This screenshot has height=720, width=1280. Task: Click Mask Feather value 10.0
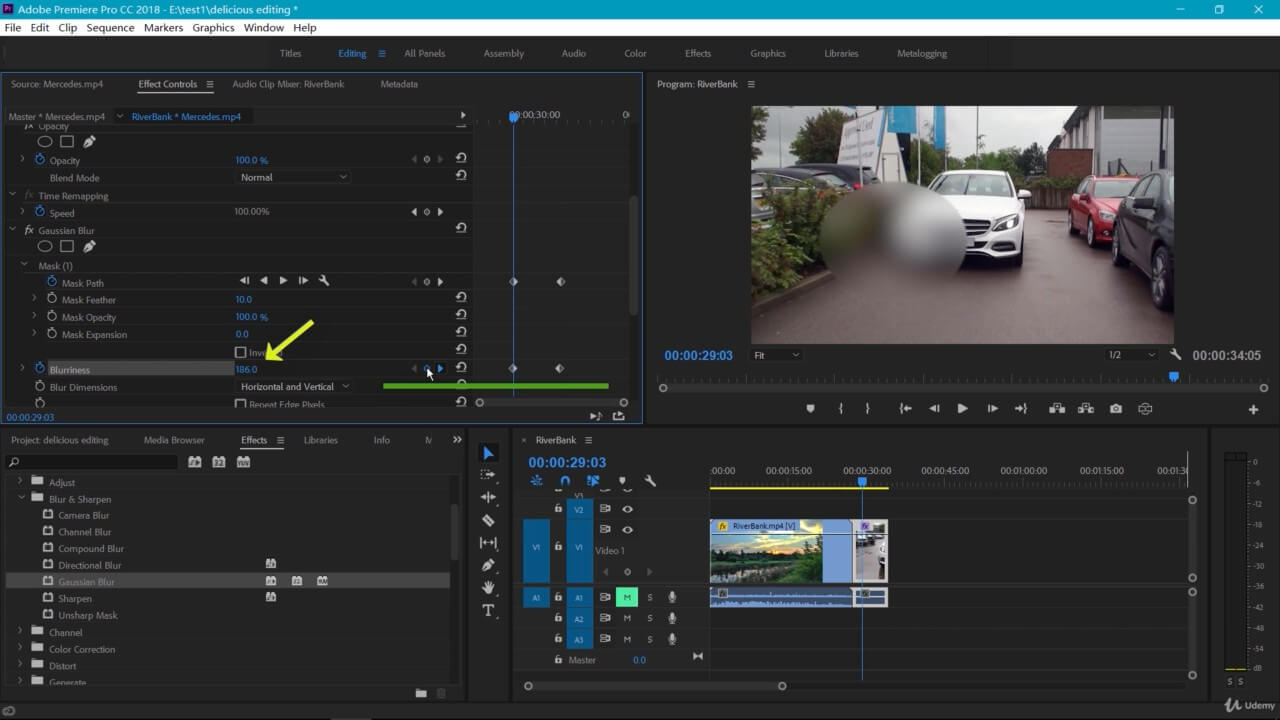click(243, 299)
